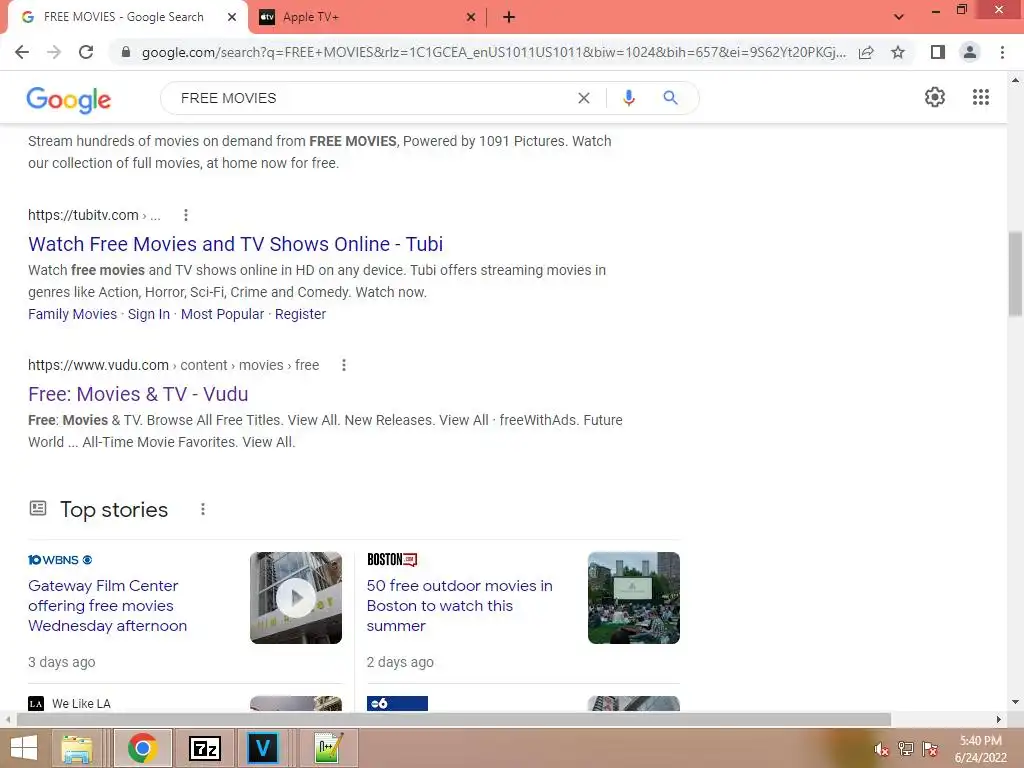This screenshot has width=1024, height=768.
Task: Bookmark this page with the star icon
Action: click(x=898, y=52)
